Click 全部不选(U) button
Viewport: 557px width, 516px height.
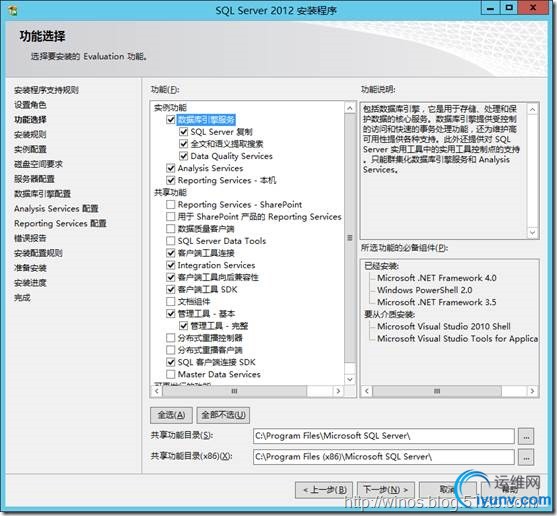223,415
